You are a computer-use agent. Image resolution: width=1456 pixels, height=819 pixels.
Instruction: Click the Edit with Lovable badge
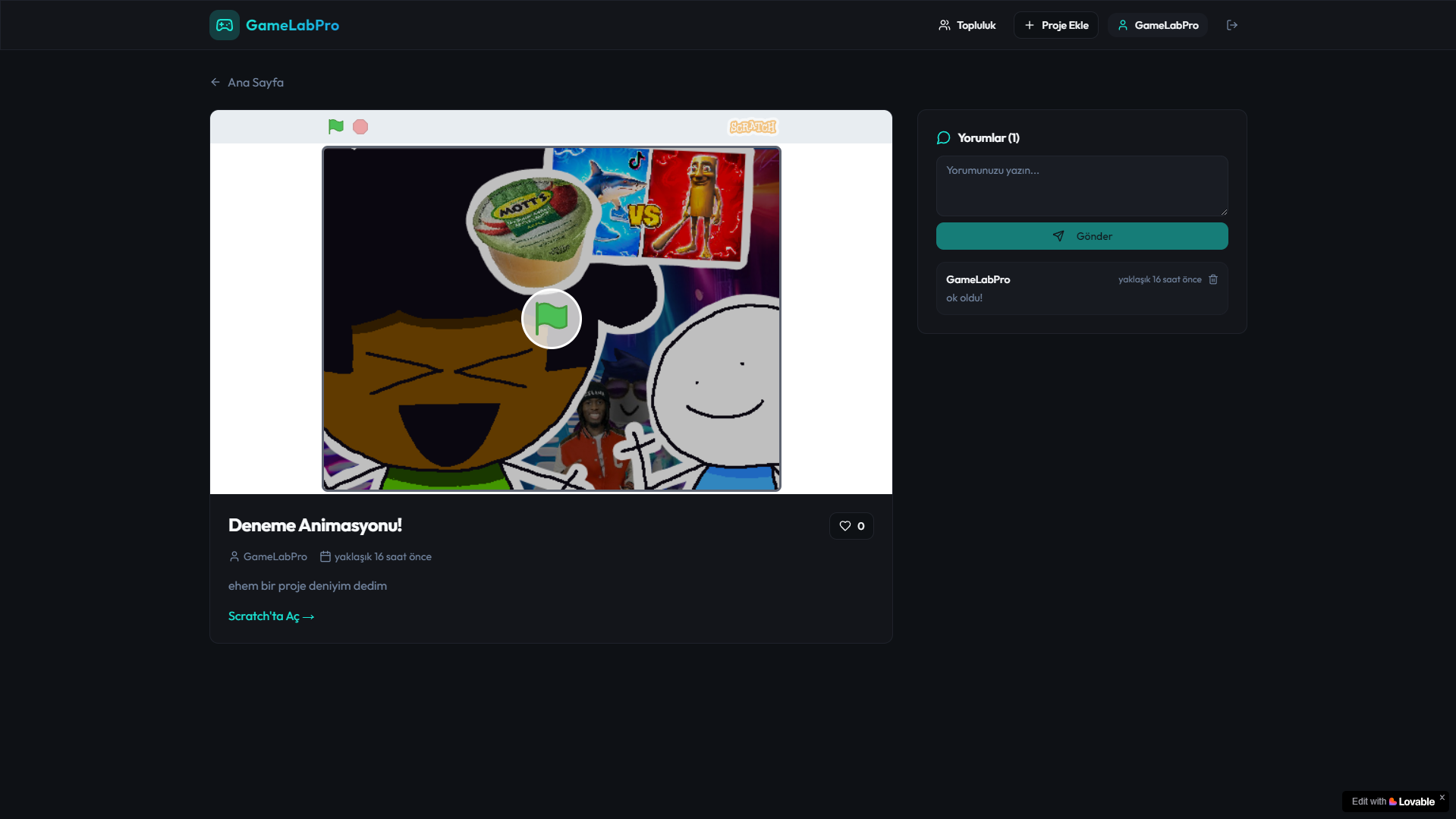click(1393, 802)
